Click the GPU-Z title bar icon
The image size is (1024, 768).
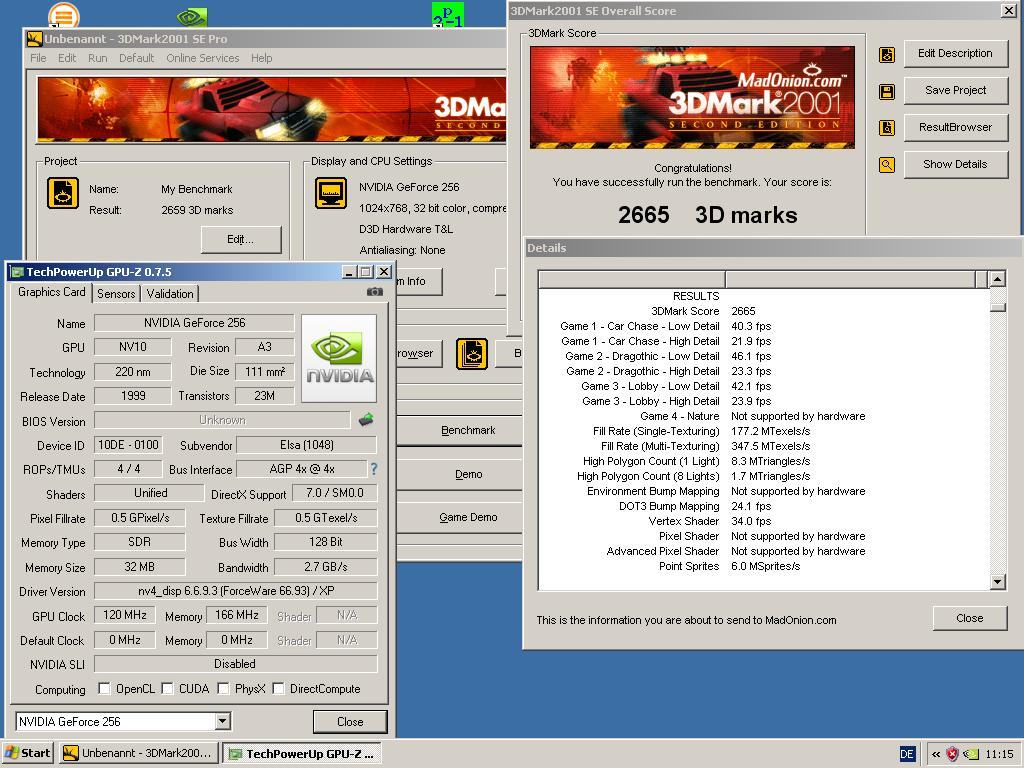coord(18,272)
